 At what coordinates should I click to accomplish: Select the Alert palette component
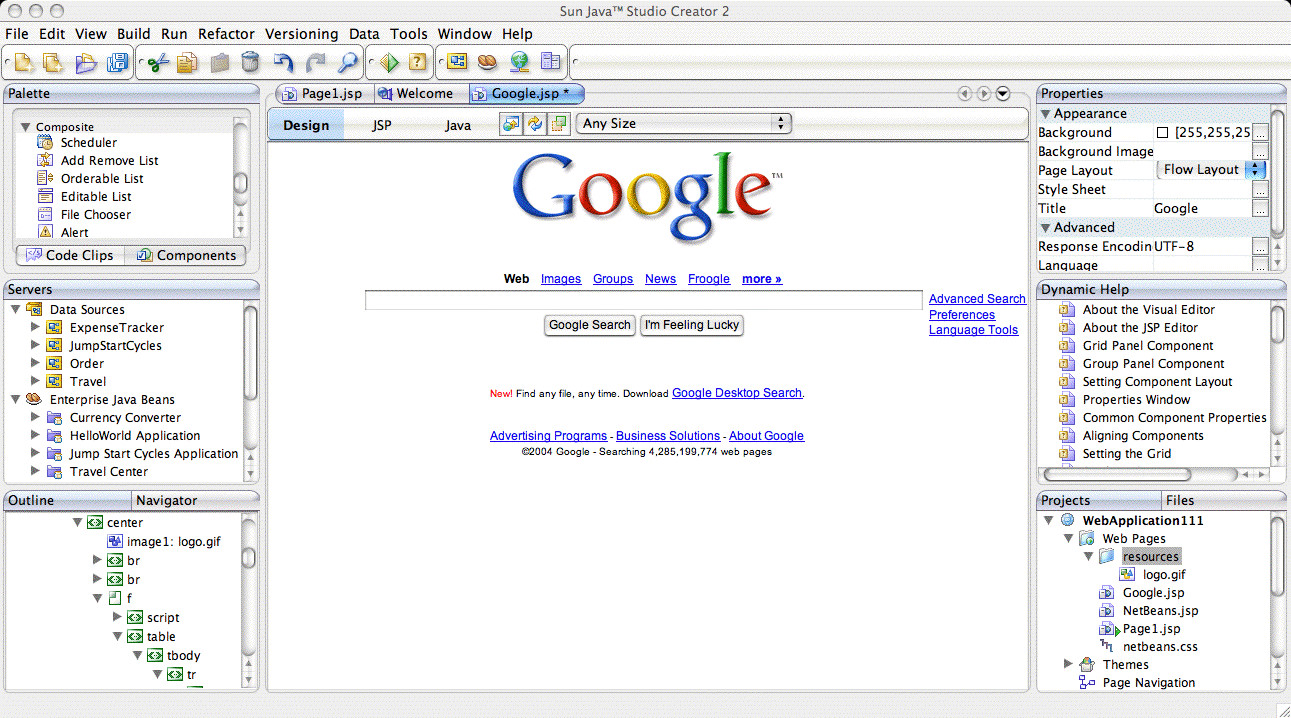(75, 232)
